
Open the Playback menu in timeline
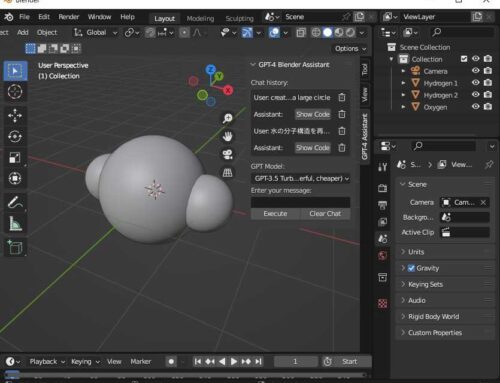pos(47,361)
